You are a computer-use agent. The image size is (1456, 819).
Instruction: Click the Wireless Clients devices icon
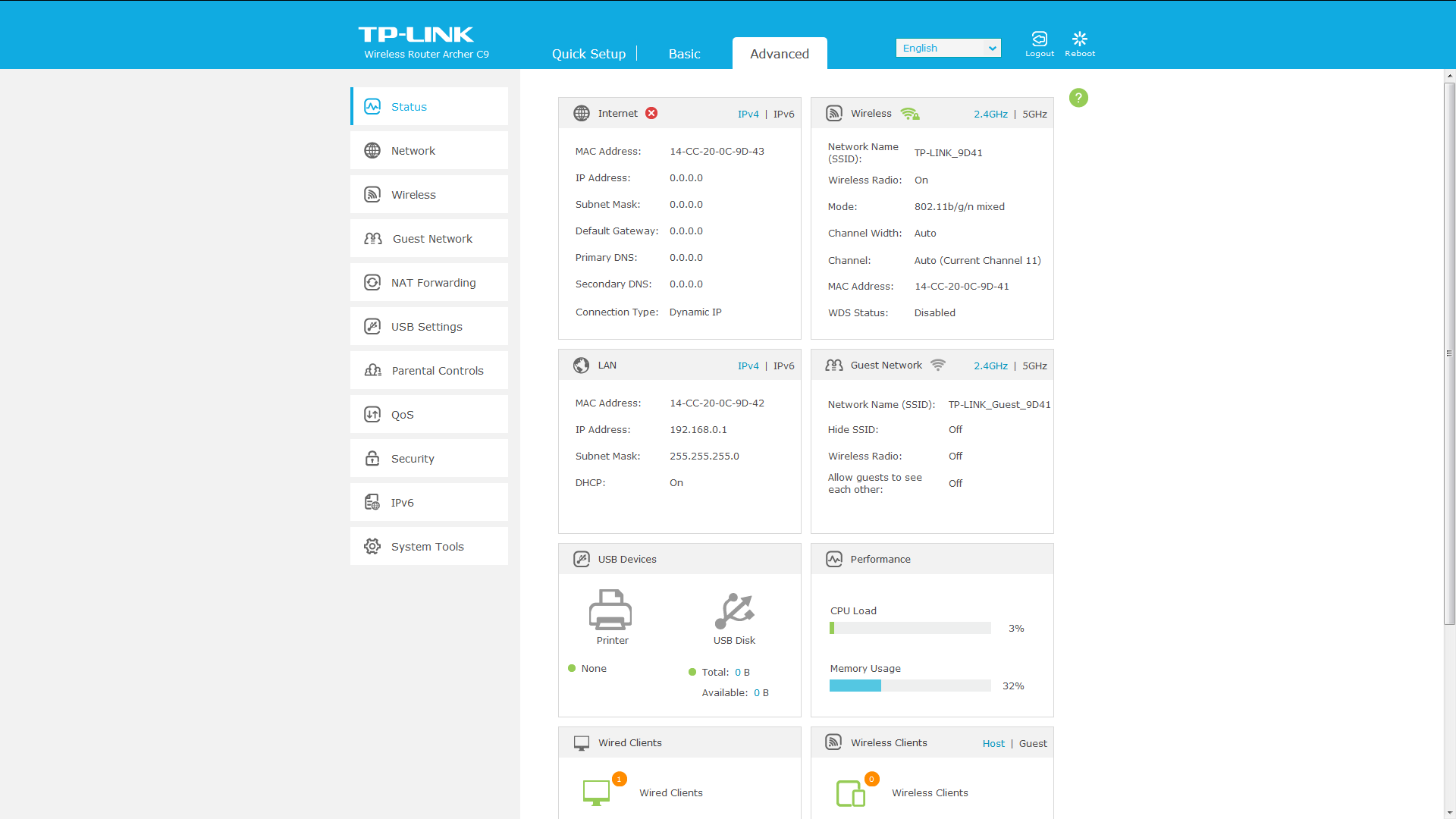851,793
